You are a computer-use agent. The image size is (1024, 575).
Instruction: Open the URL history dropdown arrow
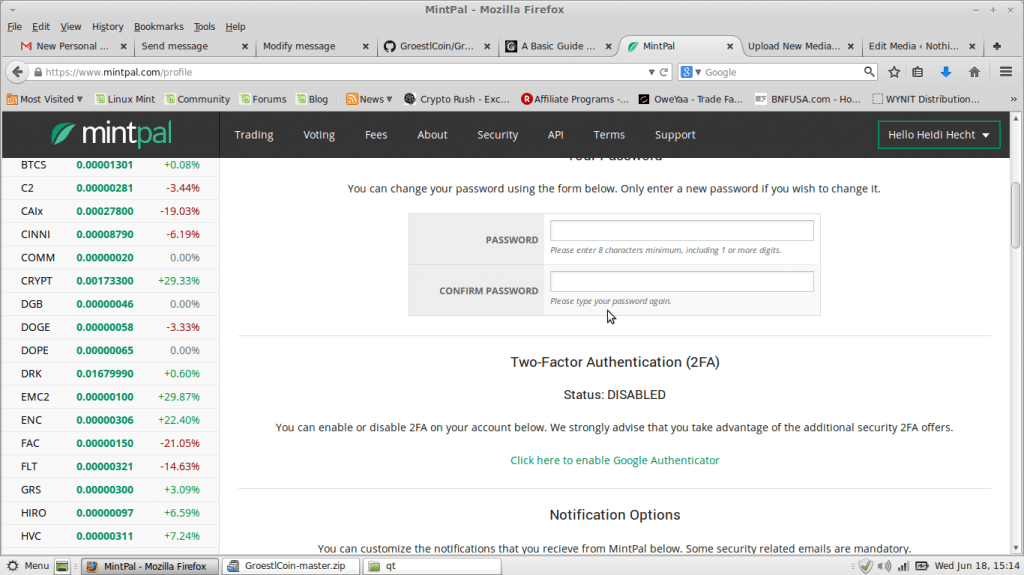click(651, 72)
